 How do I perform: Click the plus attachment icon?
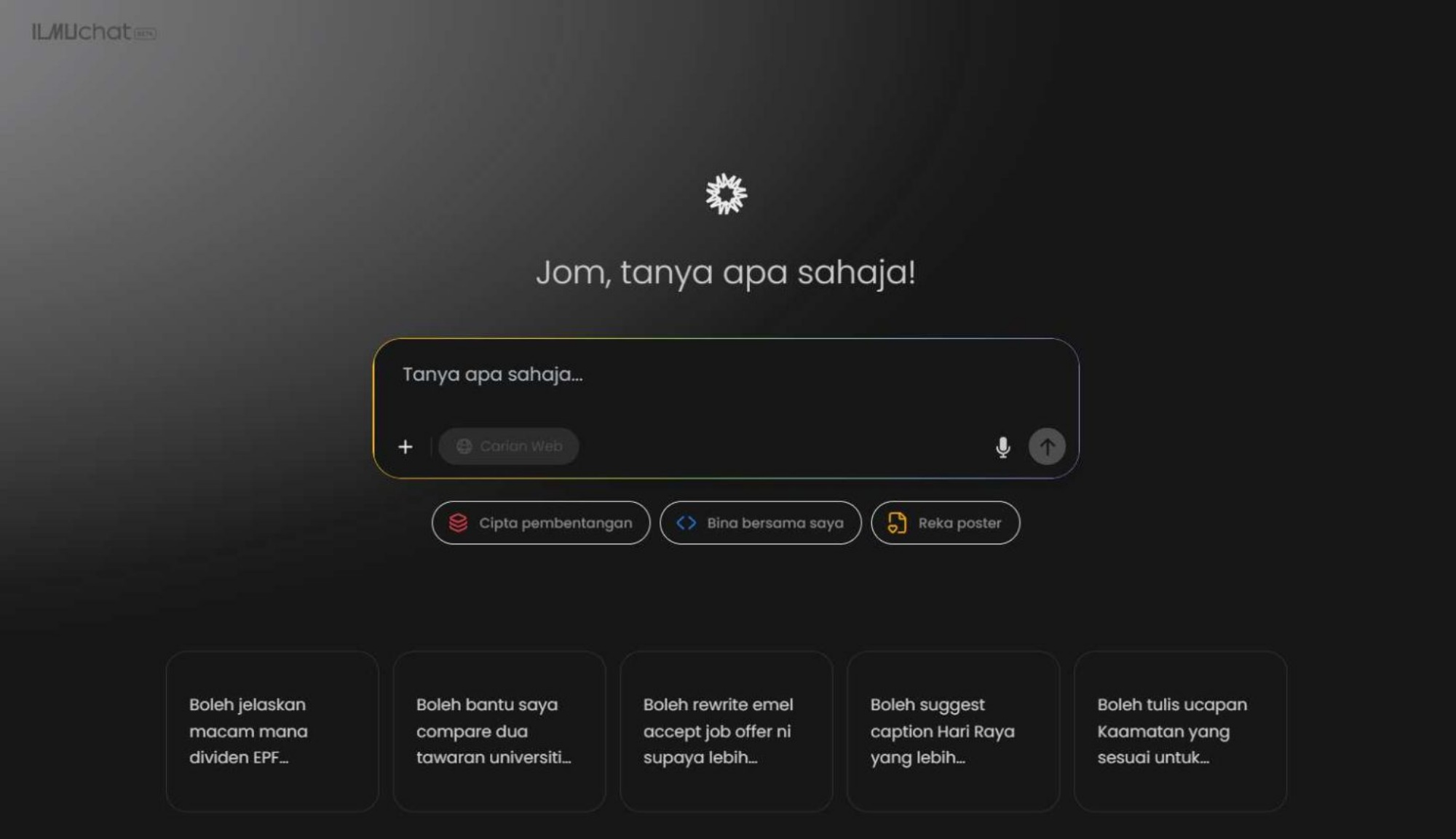pyautogui.click(x=405, y=447)
